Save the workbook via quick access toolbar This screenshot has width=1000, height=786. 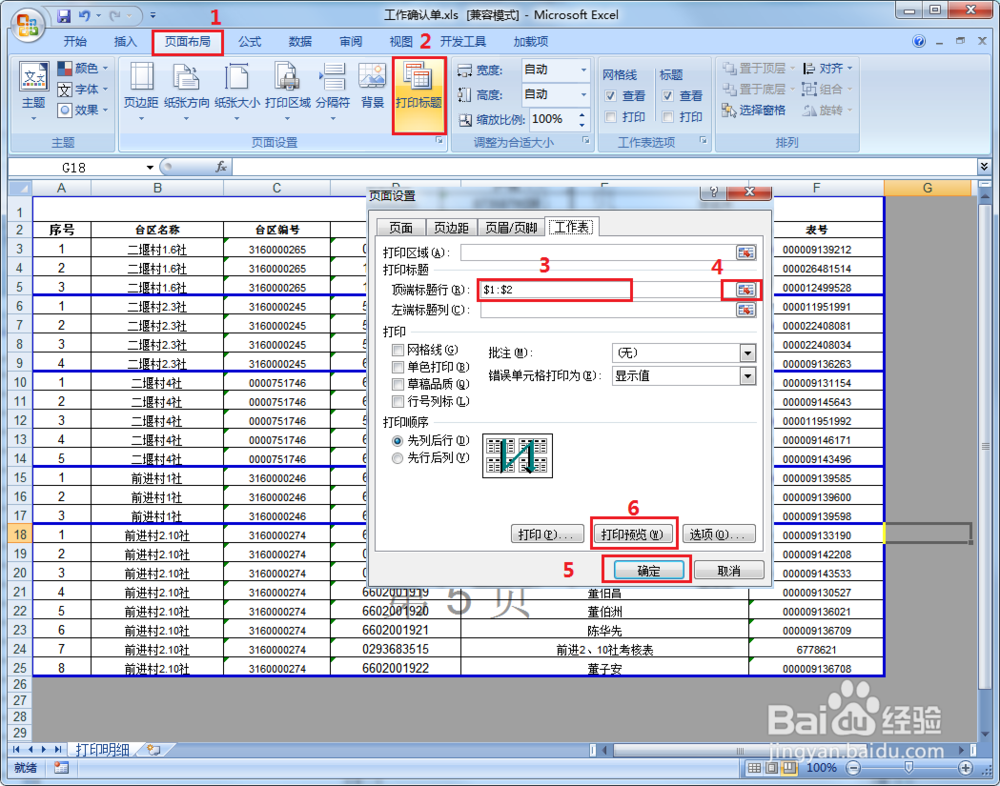pos(63,15)
